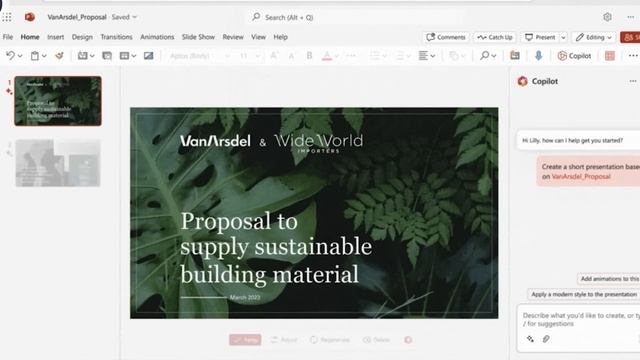Open title bar ellipsis menu
The image size is (640, 360).
pos(631,17)
